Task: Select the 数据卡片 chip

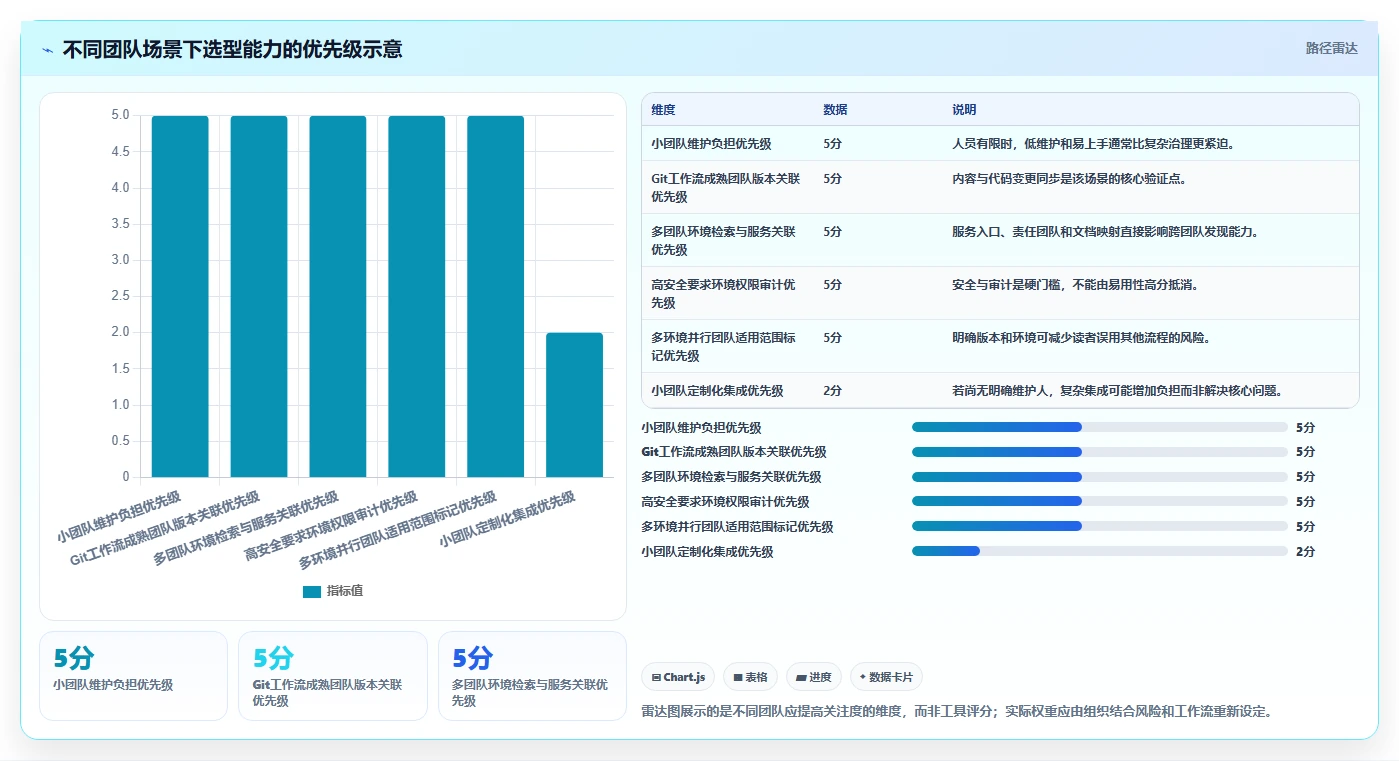Action: click(x=886, y=677)
